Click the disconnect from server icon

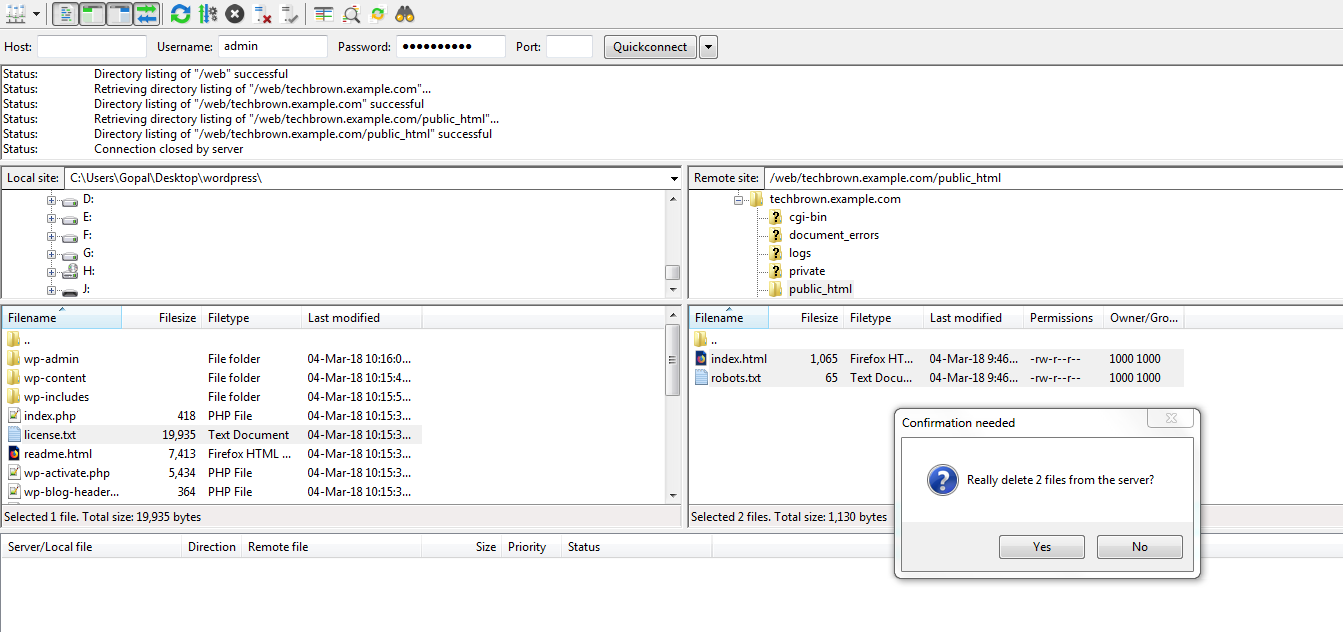click(x=263, y=14)
